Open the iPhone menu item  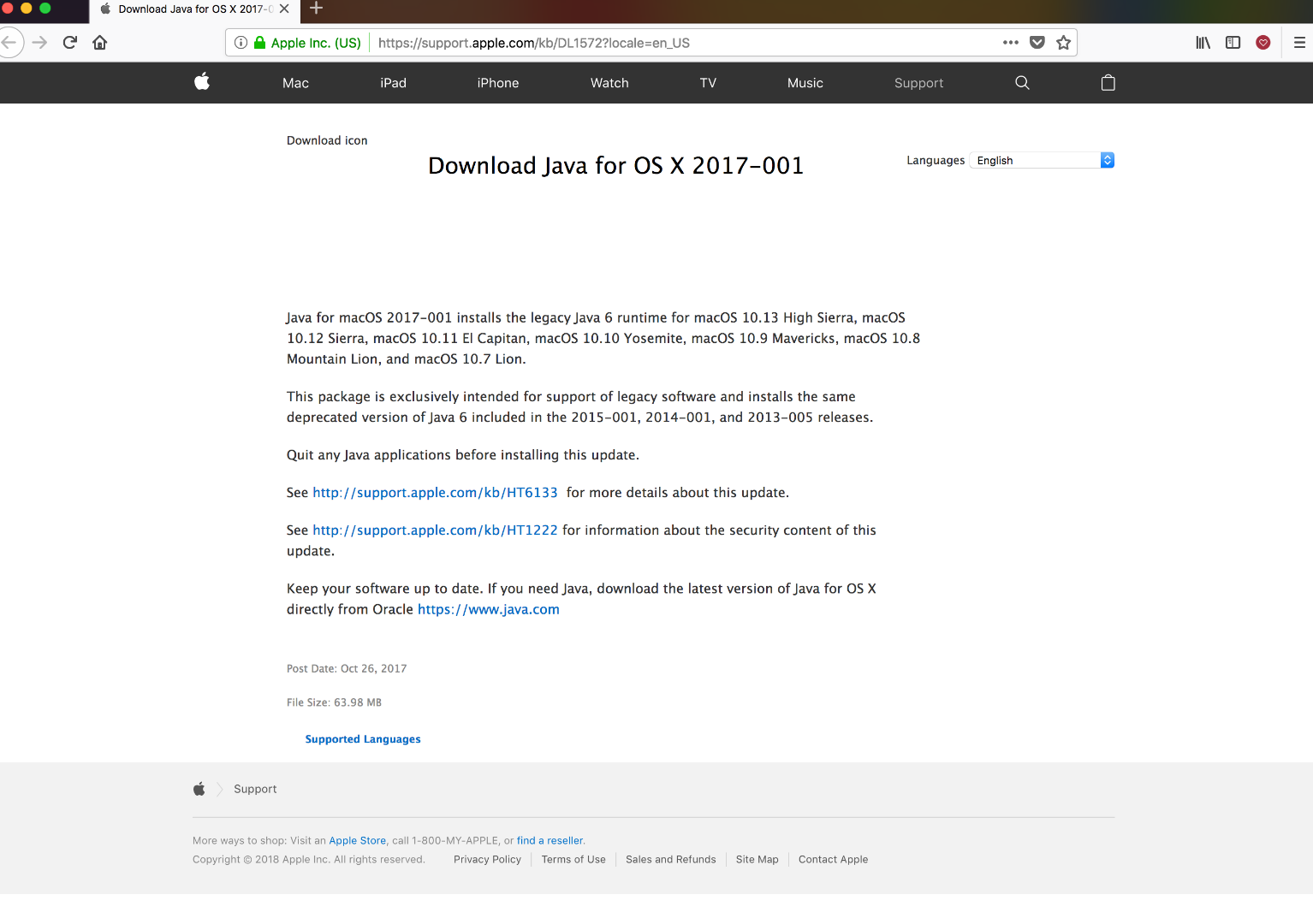498,83
